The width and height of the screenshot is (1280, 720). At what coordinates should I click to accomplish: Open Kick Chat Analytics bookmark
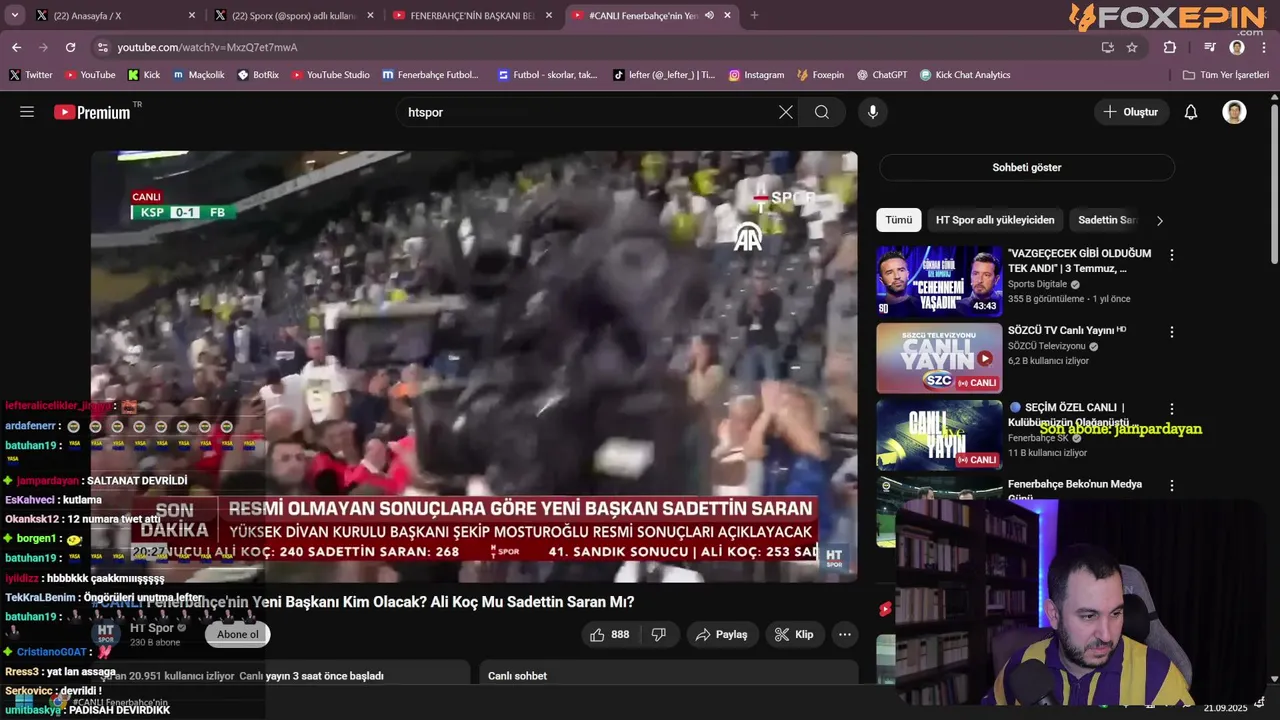(965, 75)
